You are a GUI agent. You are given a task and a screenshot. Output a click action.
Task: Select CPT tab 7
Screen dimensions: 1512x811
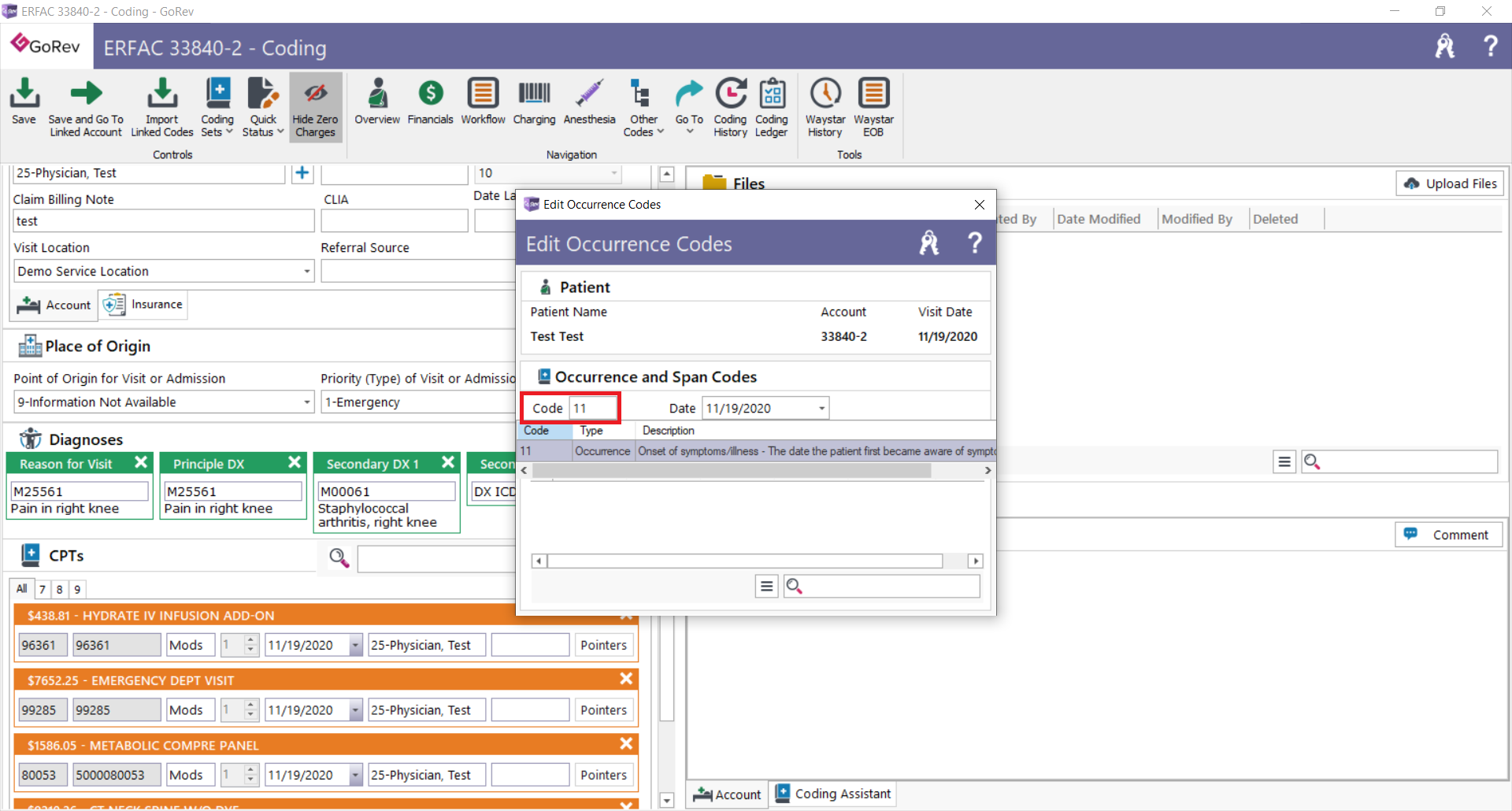point(43,589)
